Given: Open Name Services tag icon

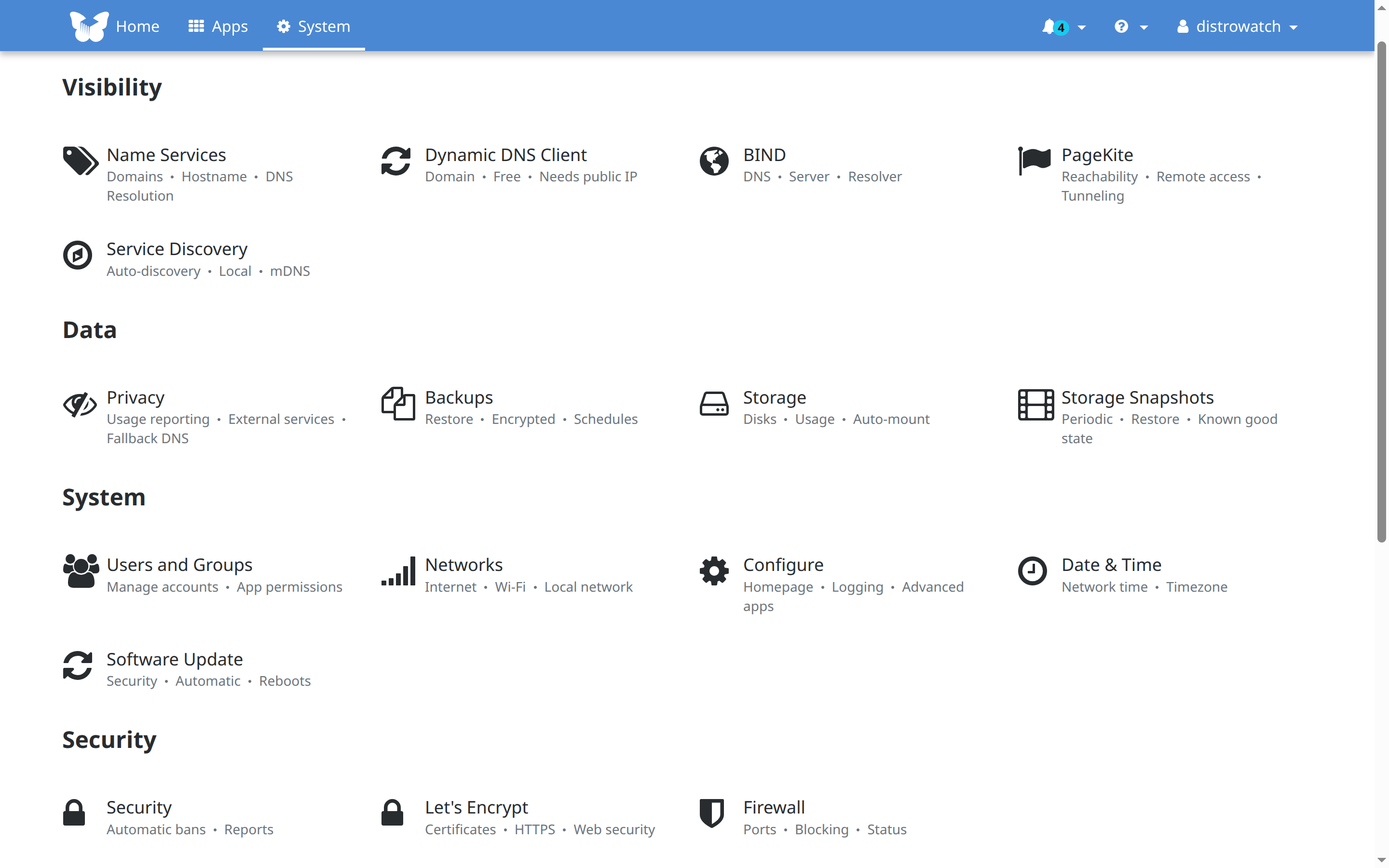Looking at the screenshot, I should point(81,161).
